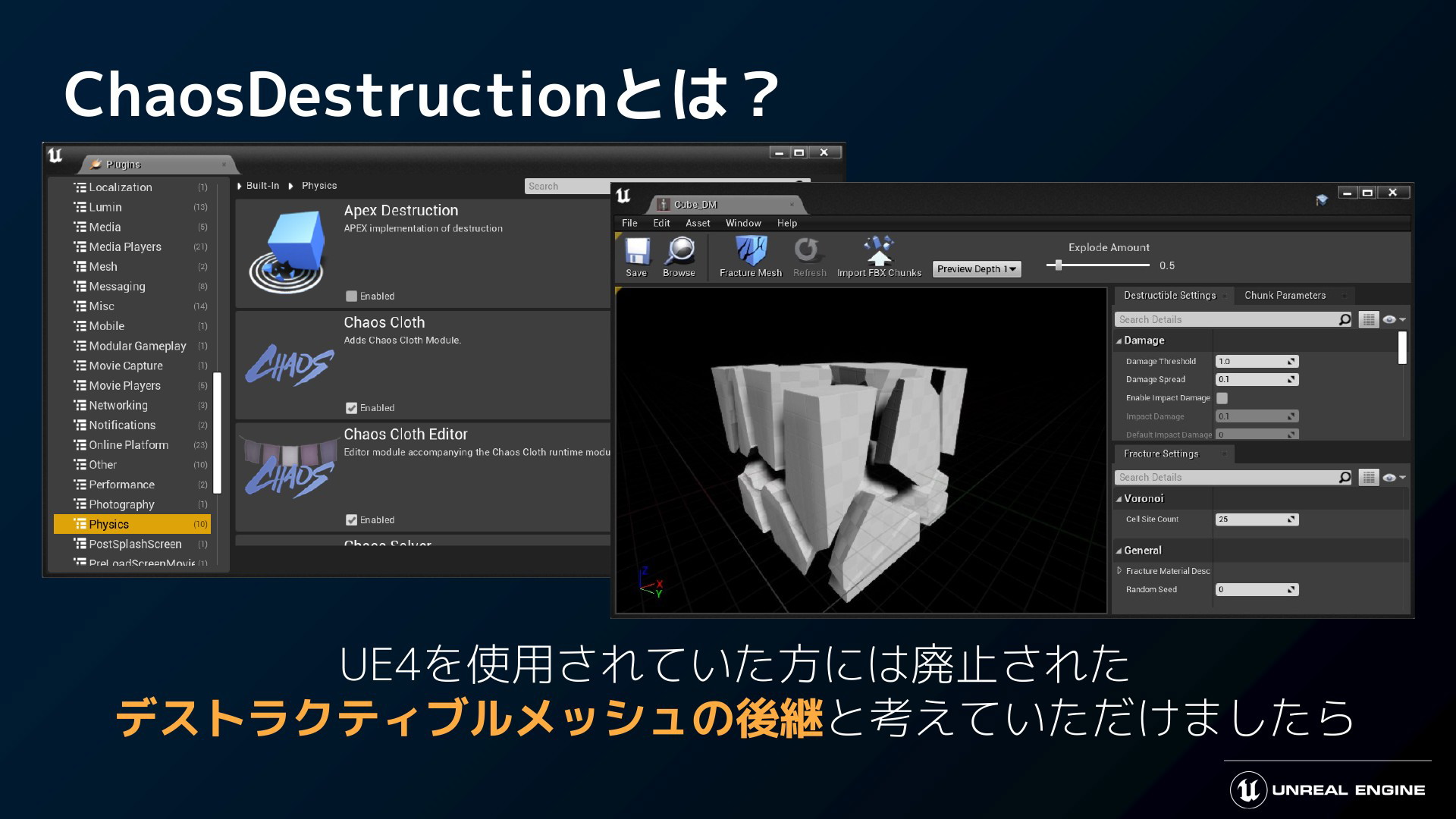Open the Asset menu
The width and height of the screenshot is (1456, 819).
coord(698,223)
